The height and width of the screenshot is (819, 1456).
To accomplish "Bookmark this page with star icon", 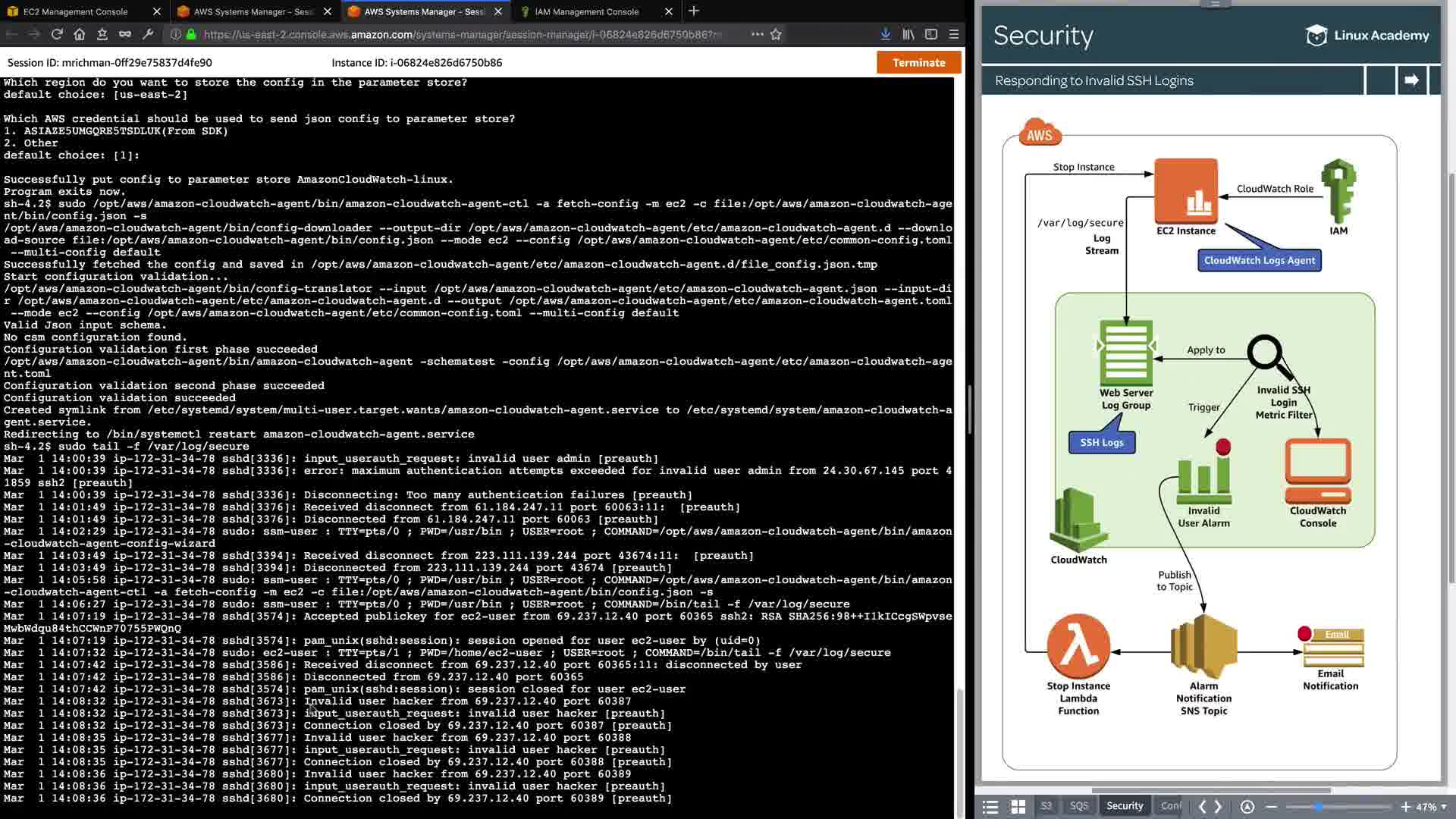I will click(x=776, y=34).
